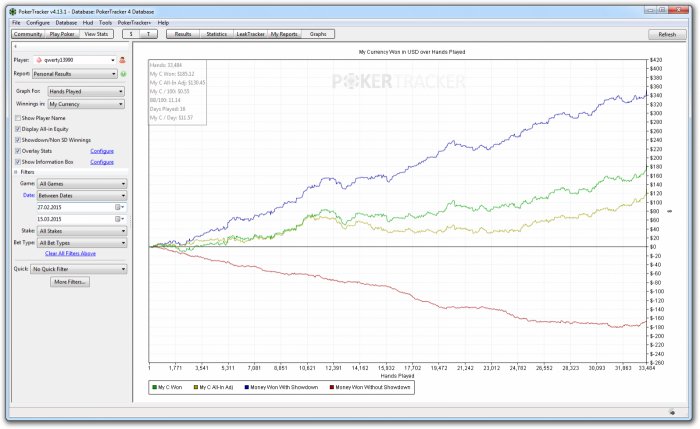Screen dimensions: 700x429
Task: Switch to the Community tab
Action: pos(28,34)
